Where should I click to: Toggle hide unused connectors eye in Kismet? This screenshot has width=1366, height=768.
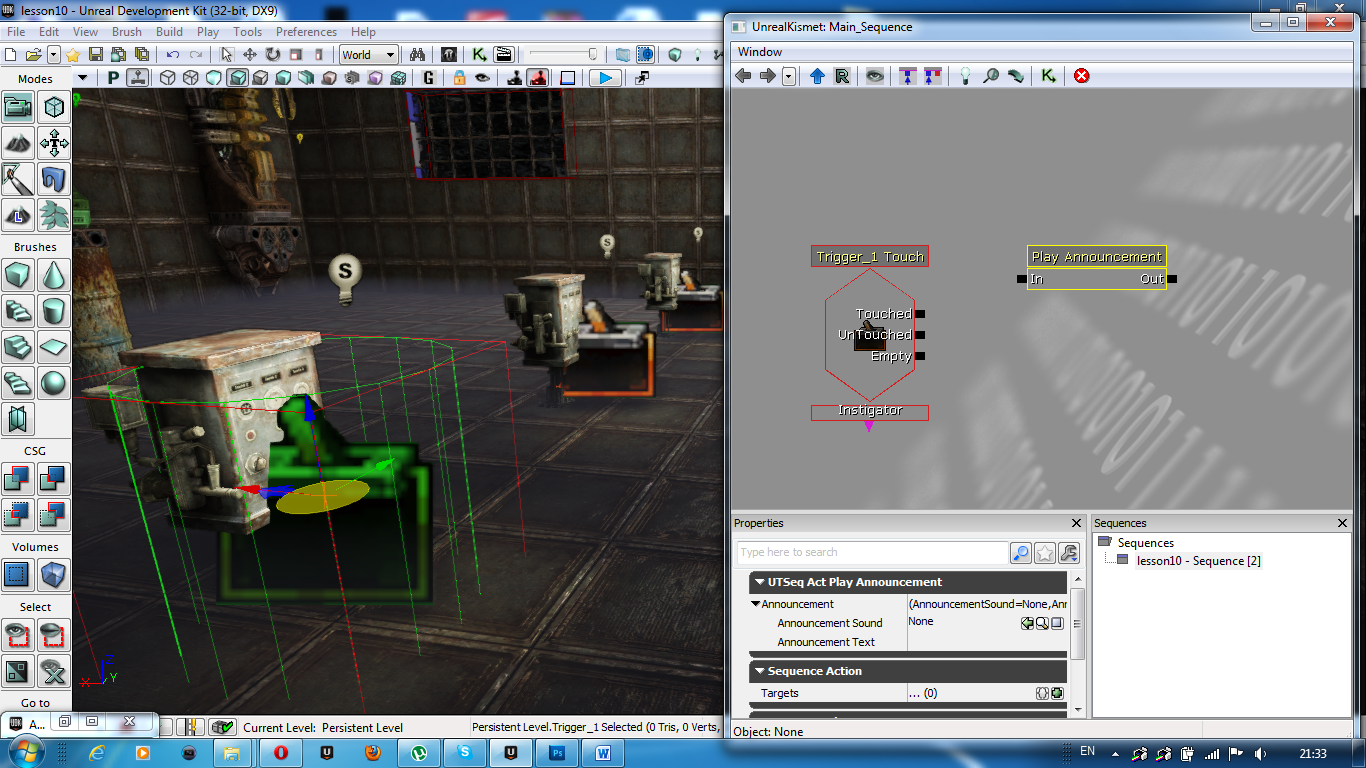click(875, 76)
